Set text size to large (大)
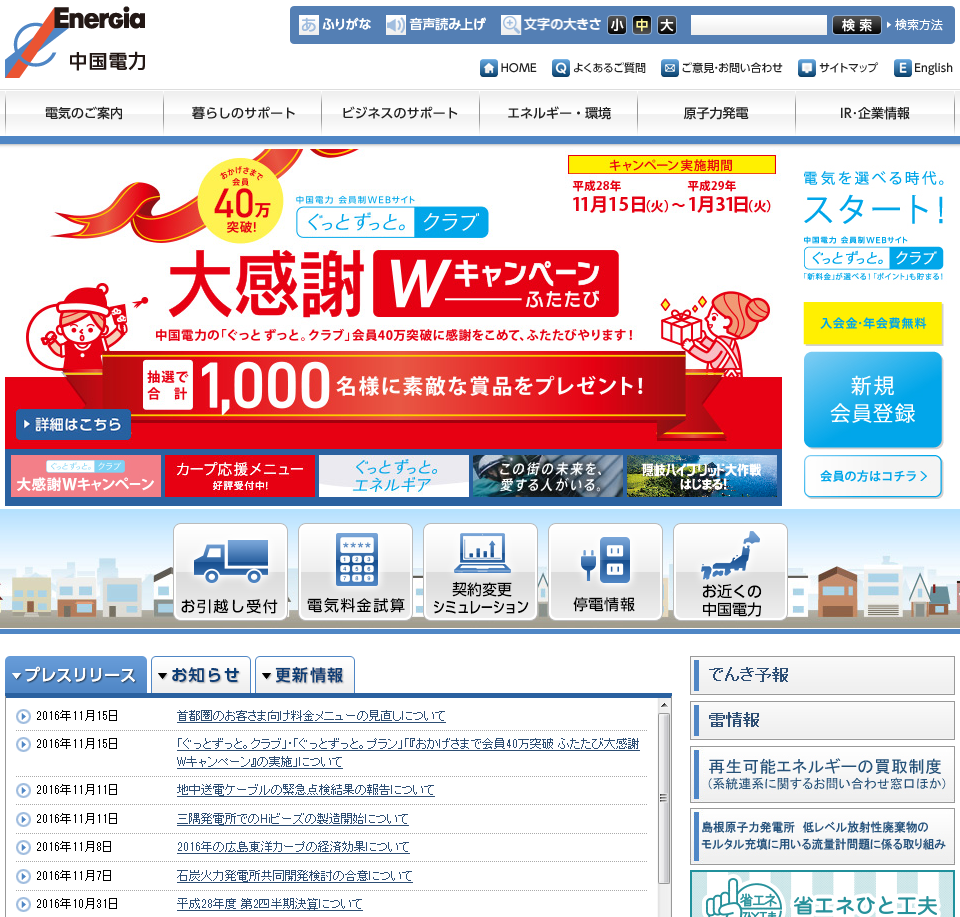This screenshot has height=917, width=960. [x=667, y=25]
